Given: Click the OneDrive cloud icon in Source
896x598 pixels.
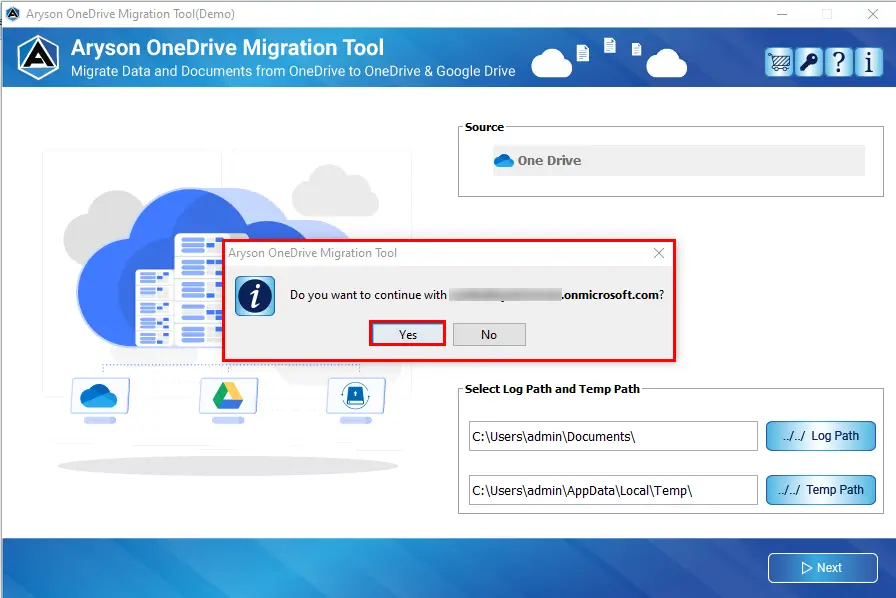Looking at the screenshot, I should coord(503,161).
